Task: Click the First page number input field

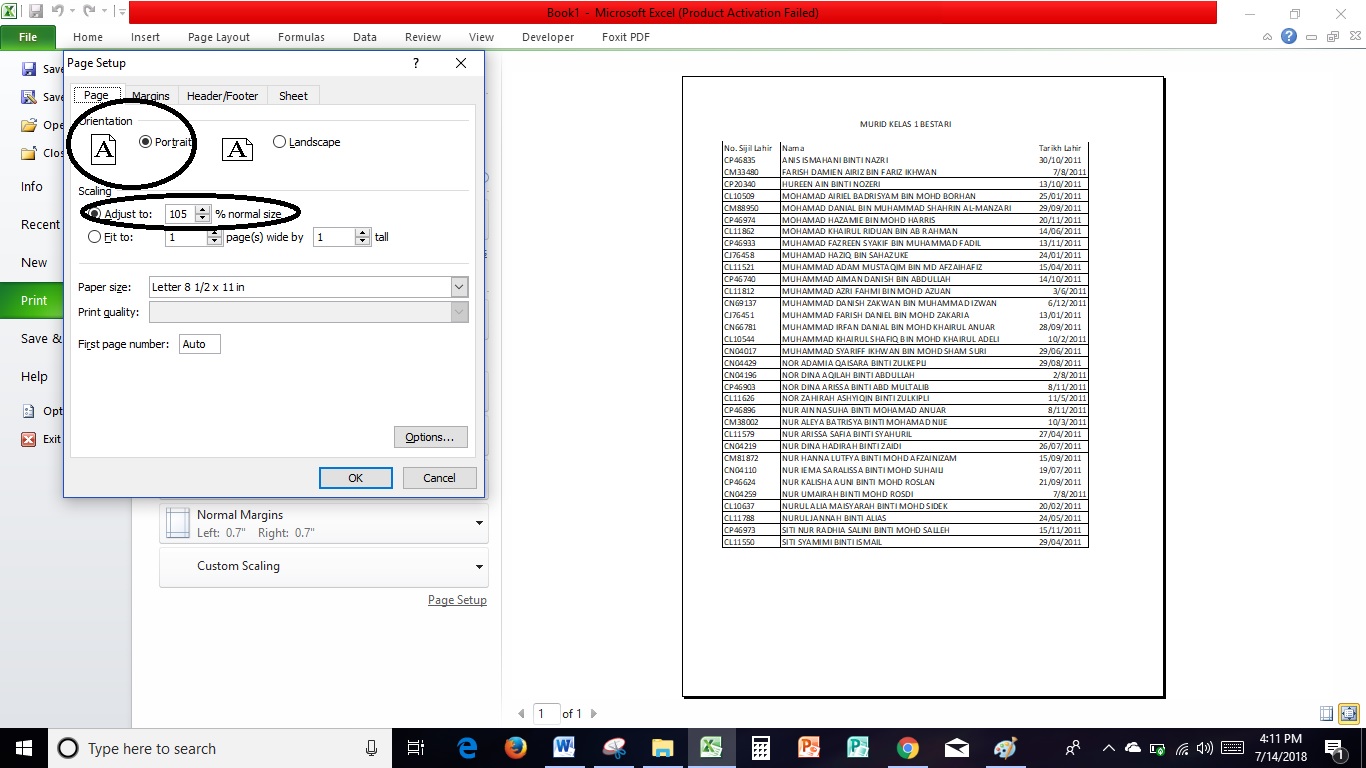Action: coord(198,343)
